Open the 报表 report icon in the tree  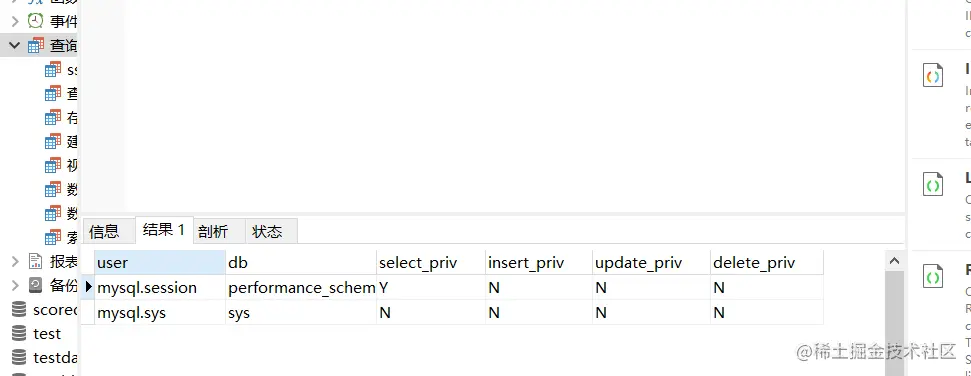click(36, 261)
